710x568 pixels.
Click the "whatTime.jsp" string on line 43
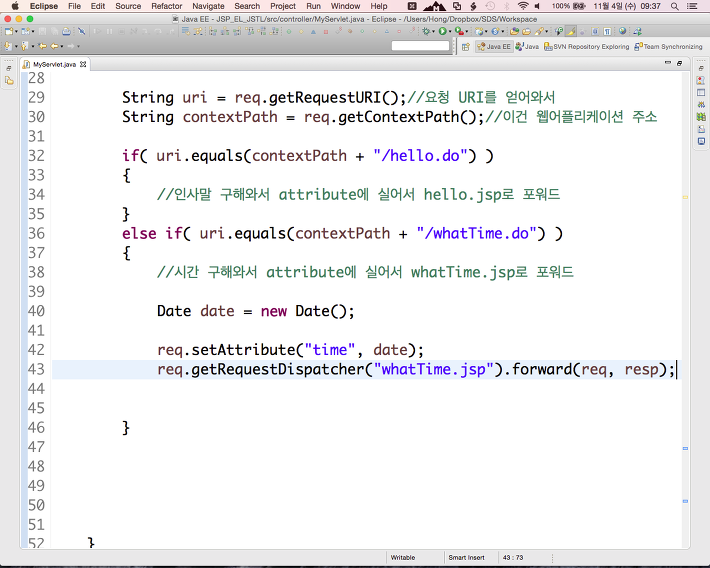[x=433, y=370]
